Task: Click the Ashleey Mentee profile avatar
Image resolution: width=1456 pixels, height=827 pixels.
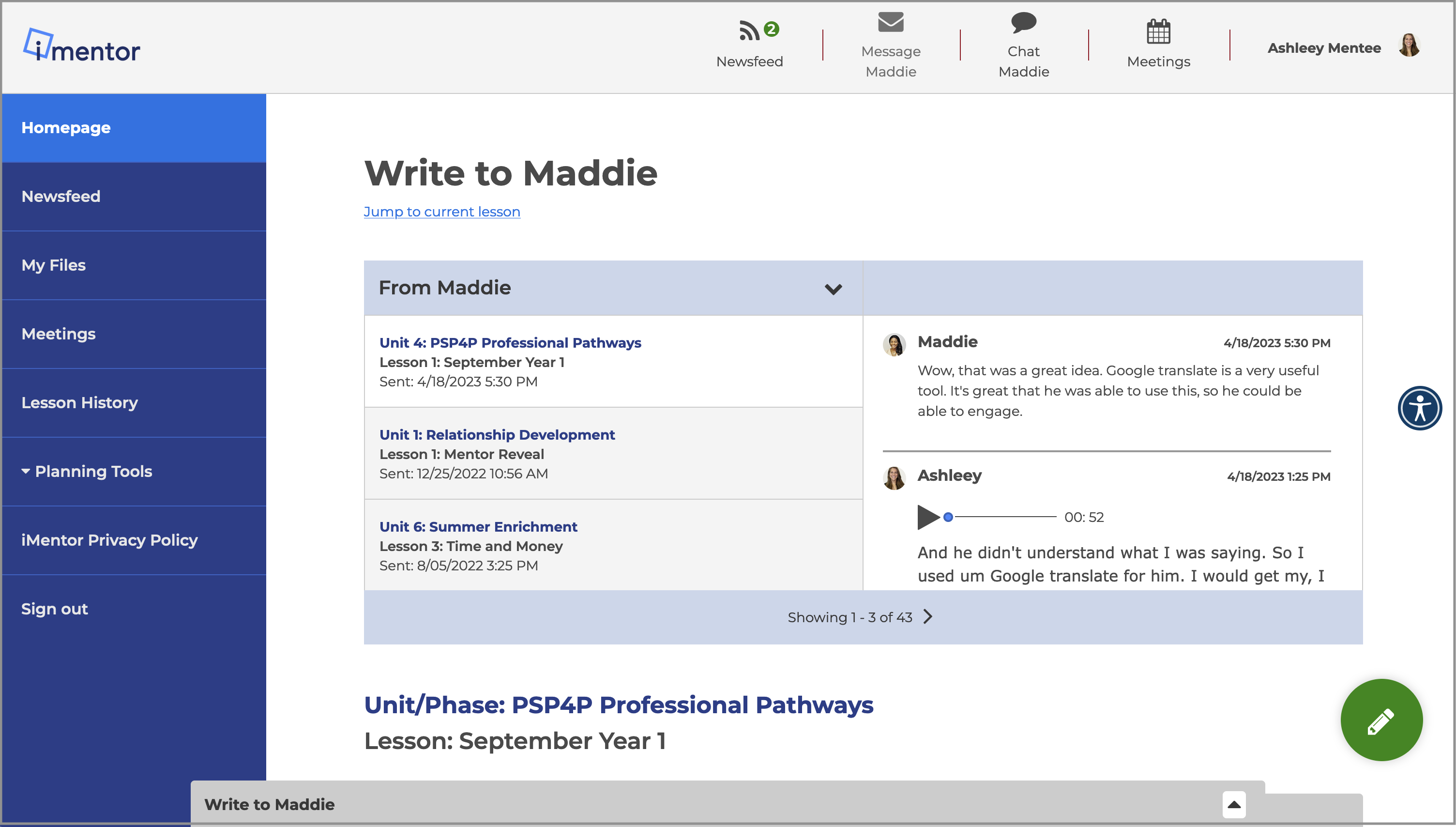Action: (1409, 46)
